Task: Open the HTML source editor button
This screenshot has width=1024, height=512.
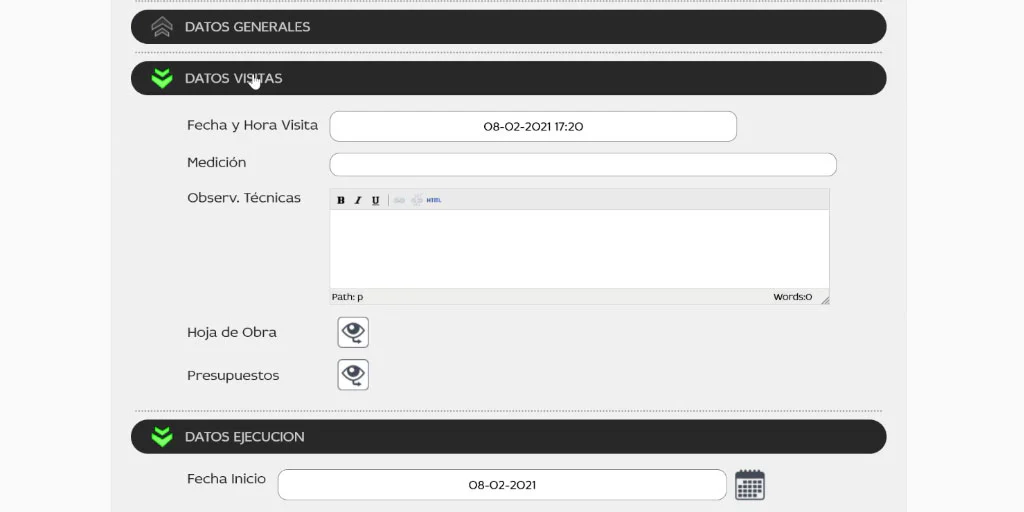Action: coord(434,200)
